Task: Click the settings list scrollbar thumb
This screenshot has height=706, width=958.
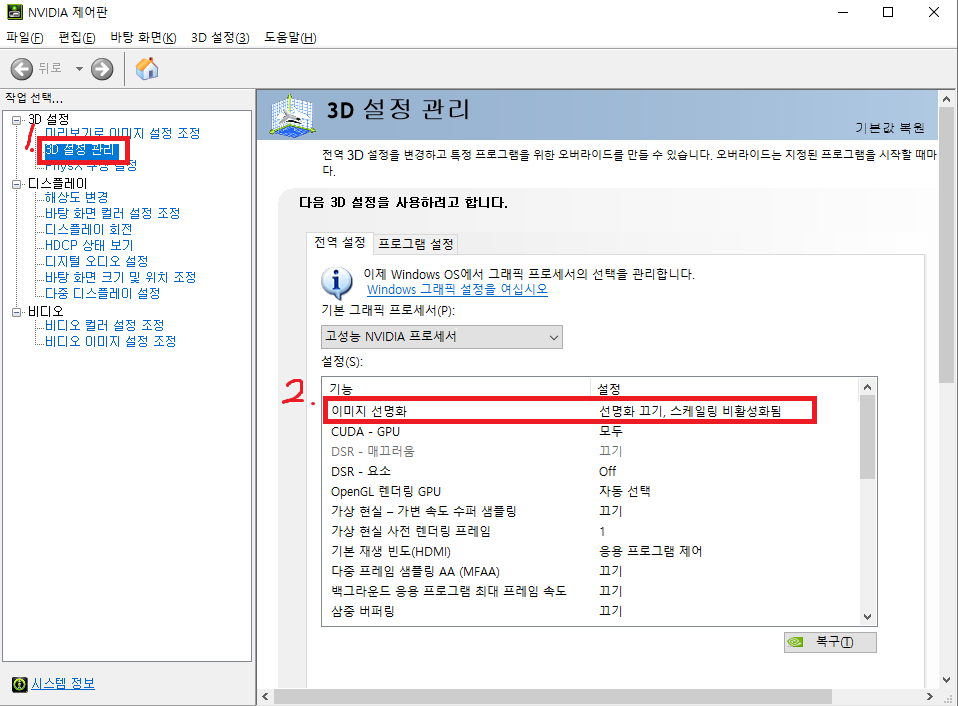Action: coord(868,437)
